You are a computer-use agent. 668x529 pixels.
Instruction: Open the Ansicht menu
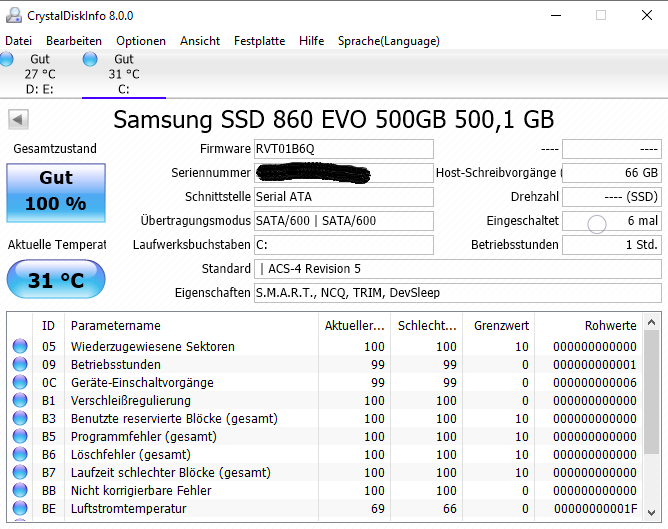(200, 41)
